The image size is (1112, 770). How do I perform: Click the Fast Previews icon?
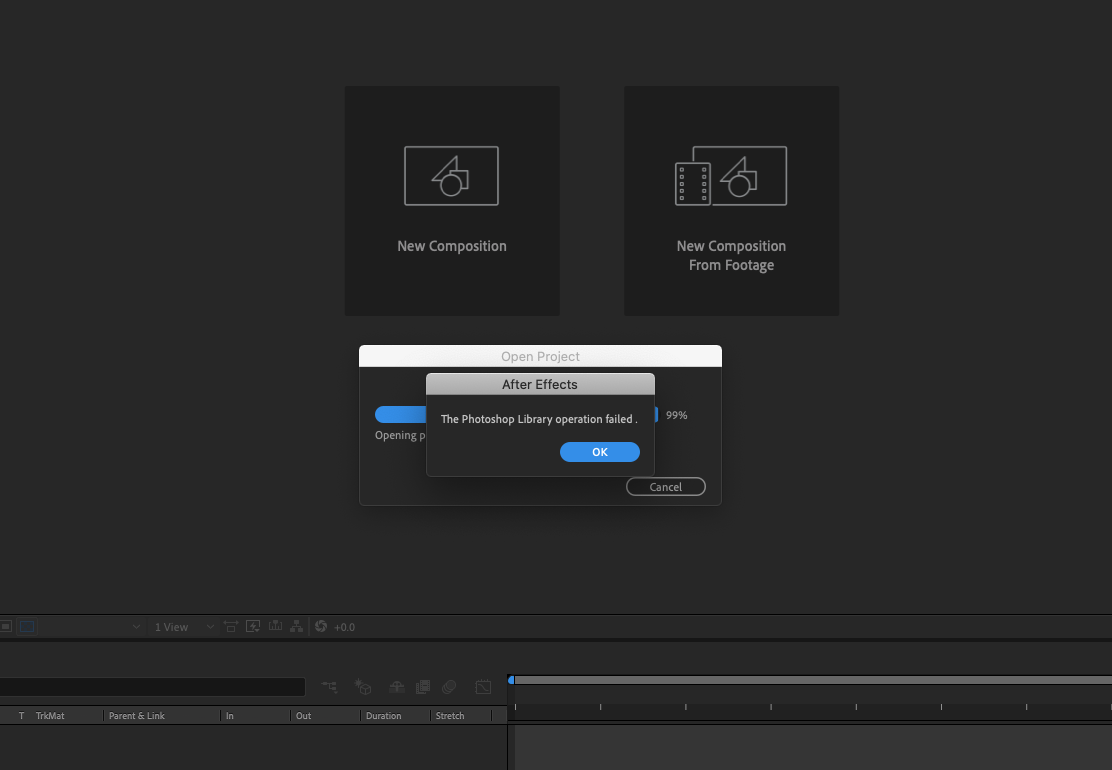click(252, 626)
